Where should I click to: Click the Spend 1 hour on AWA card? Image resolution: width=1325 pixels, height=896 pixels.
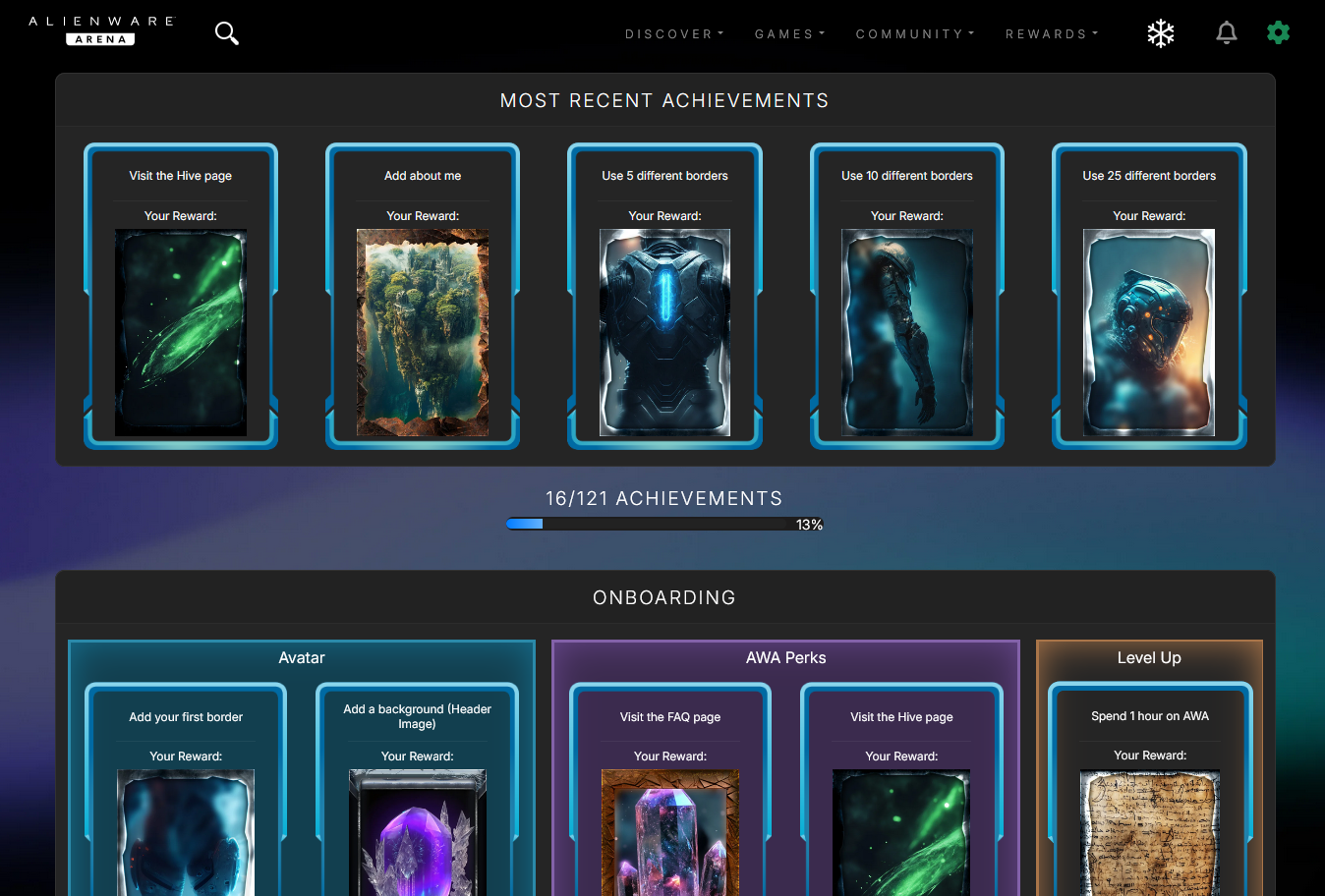(x=1150, y=789)
